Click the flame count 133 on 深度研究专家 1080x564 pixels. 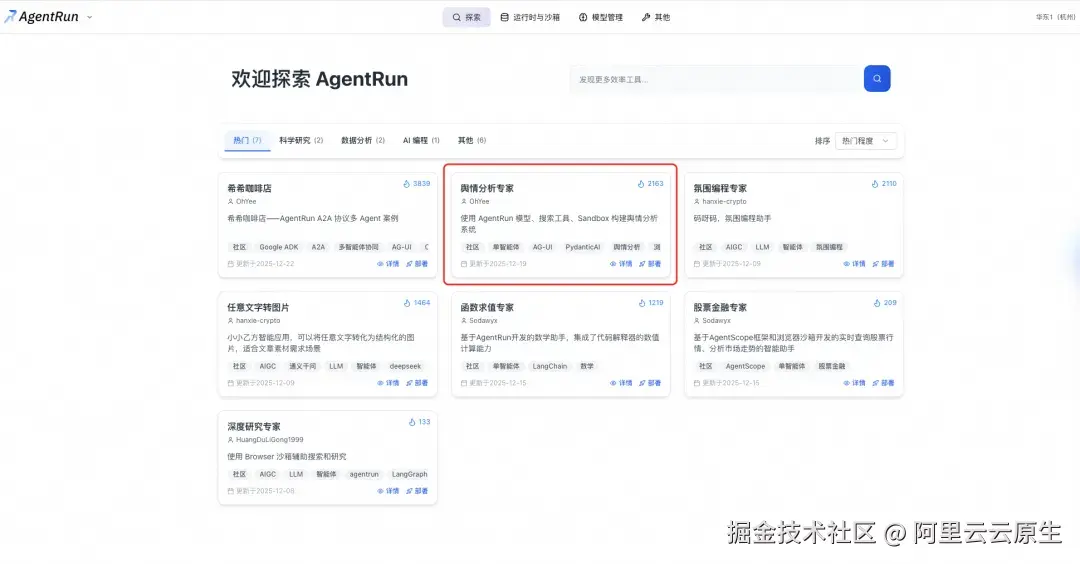tap(419, 422)
